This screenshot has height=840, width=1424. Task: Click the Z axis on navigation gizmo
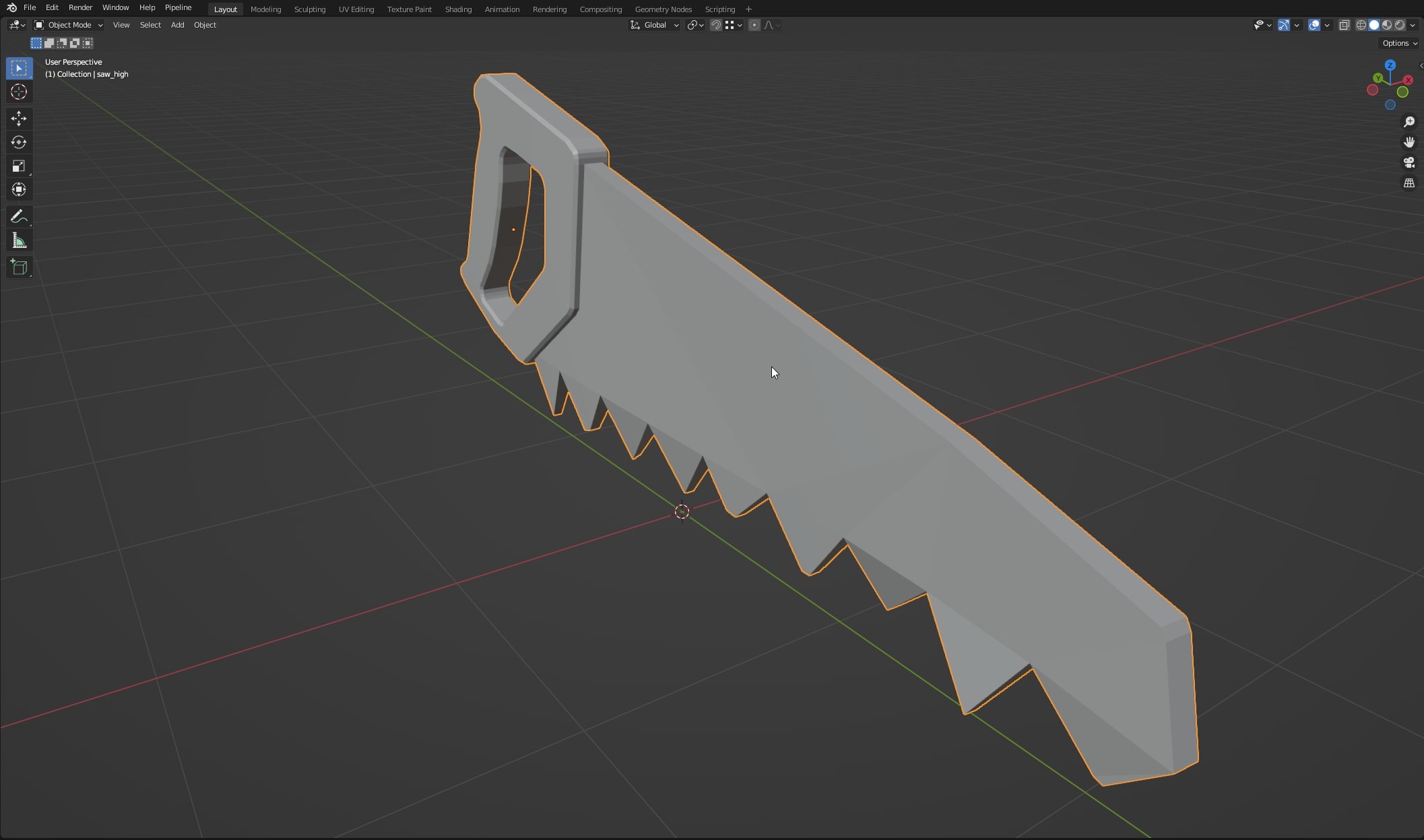point(1390,65)
